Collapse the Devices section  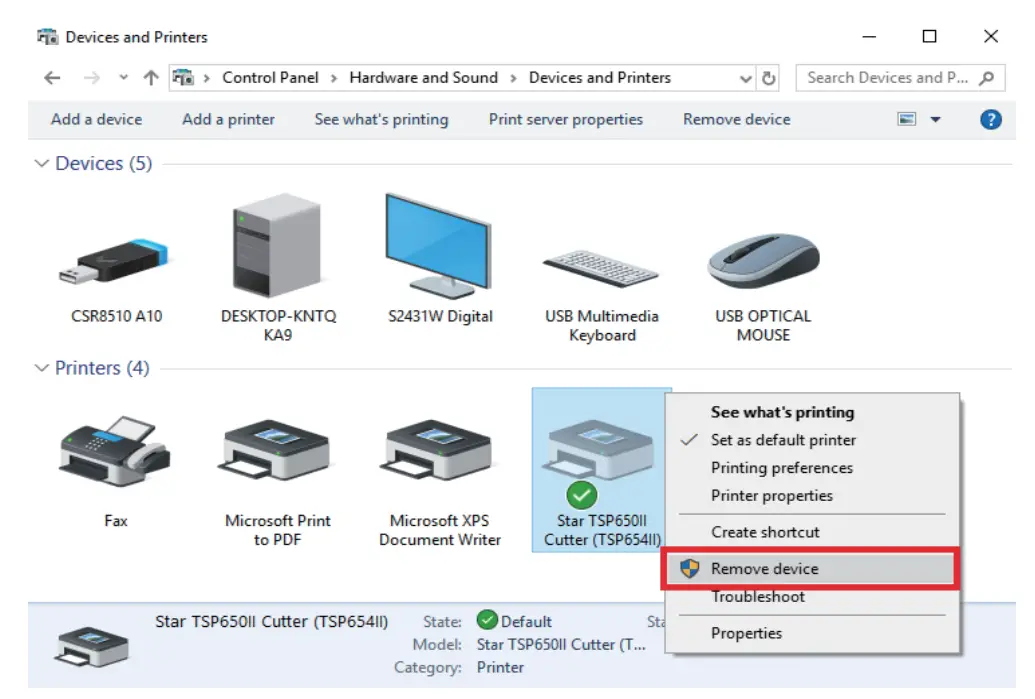(41, 163)
